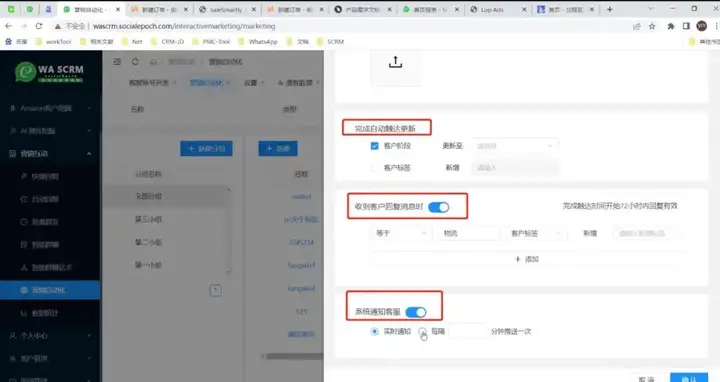Viewport: 720px width, 382px height.
Task: Click the + 添加 add condition link
Action: 527,259
